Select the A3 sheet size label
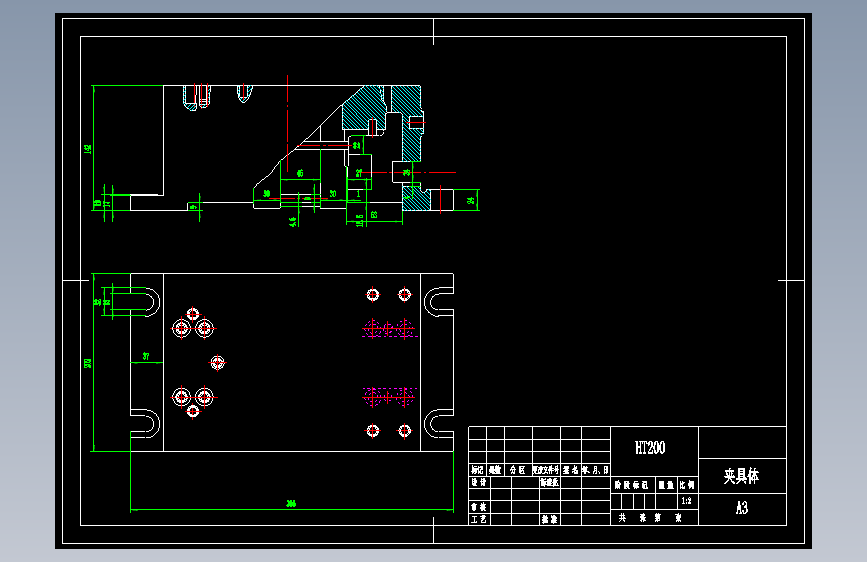This screenshot has height=562, width=867. pyautogui.click(x=741, y=508)
